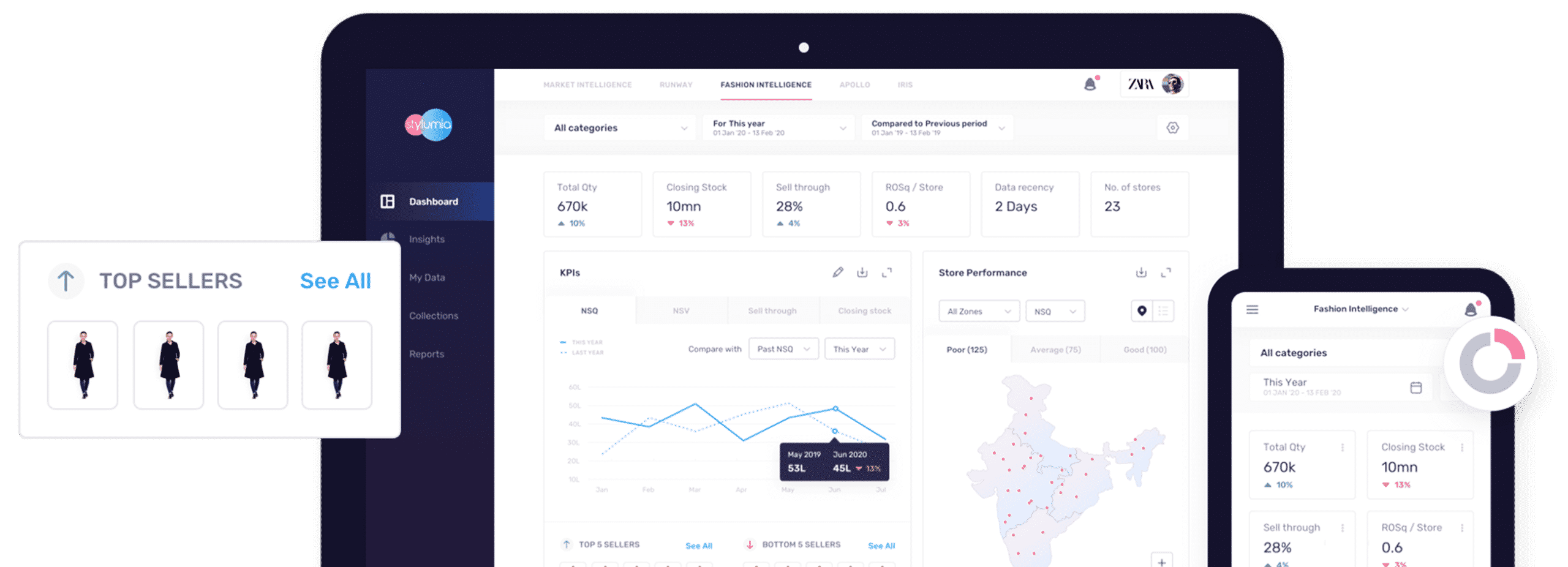Open the All categories dropdown
1568x567 pixels.
619,128
